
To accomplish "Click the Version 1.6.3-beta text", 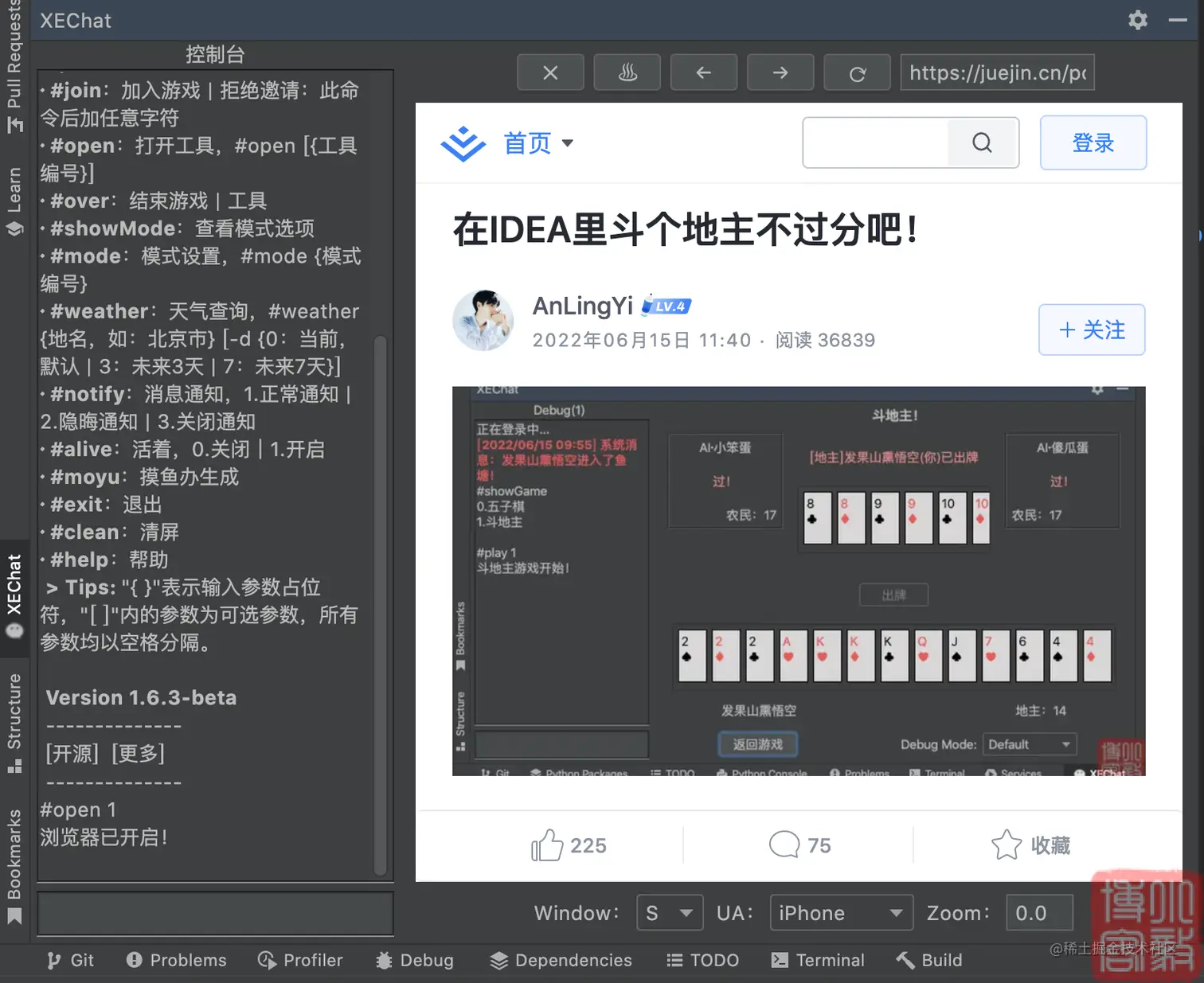I will coord(142,698).
